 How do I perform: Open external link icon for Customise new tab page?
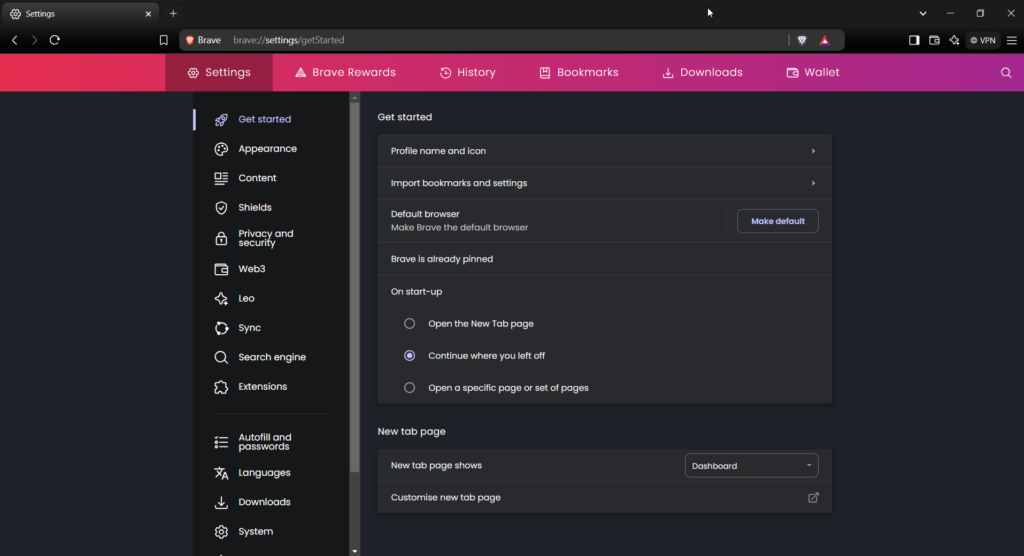[813, 498]
